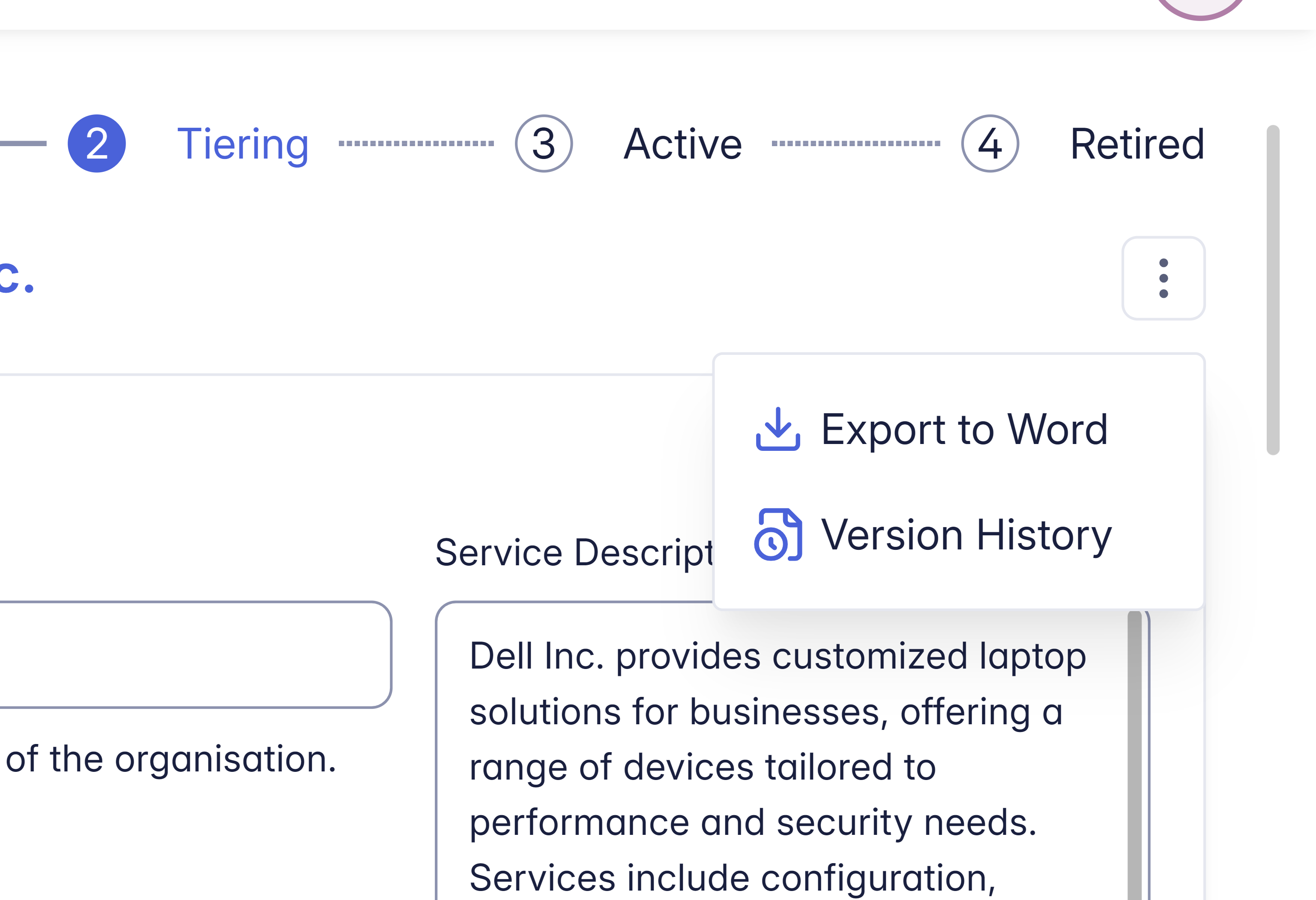Click the Export to Word download icon
This screenshot has width=1316, height=900.
pyautogui.click(x=778, y=429)
